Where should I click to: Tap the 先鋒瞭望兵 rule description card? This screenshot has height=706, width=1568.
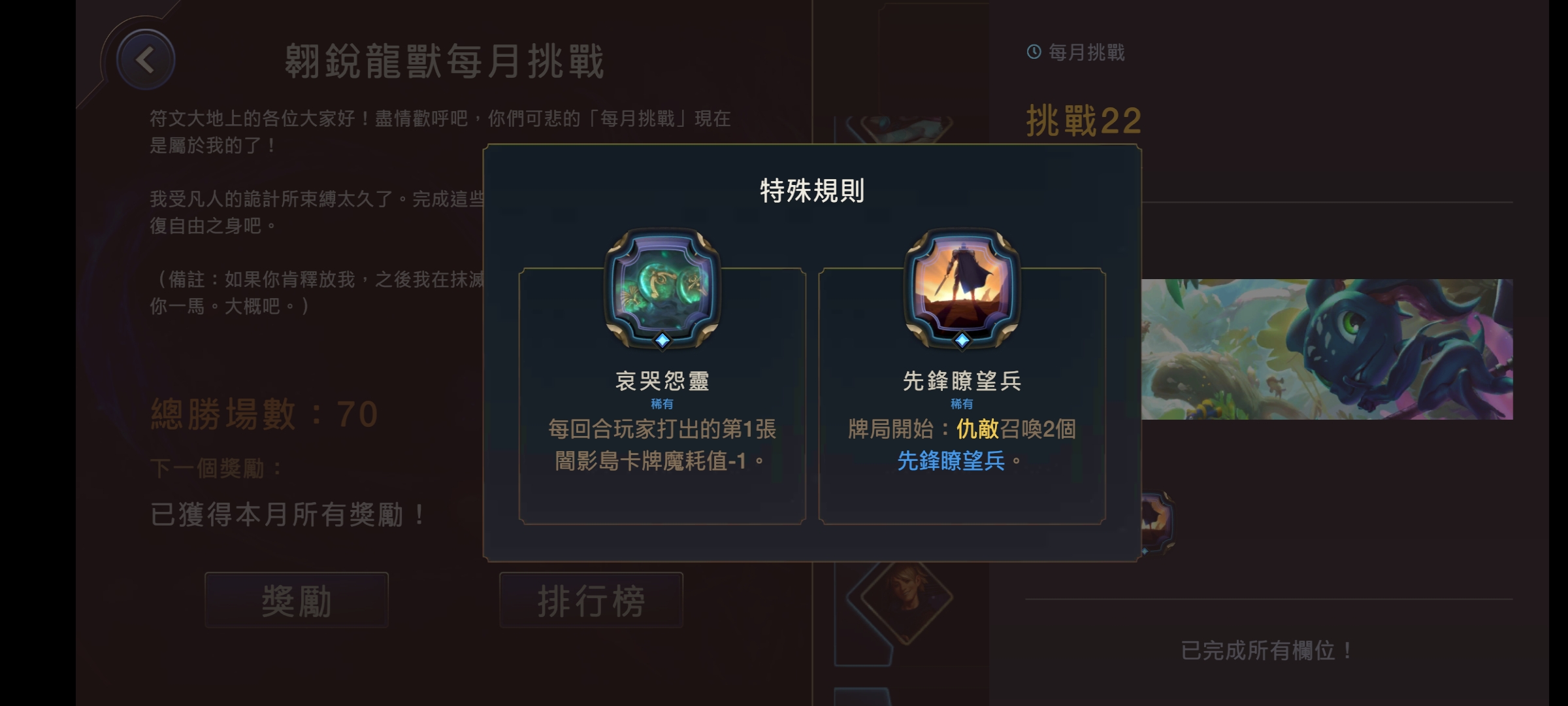962,395
